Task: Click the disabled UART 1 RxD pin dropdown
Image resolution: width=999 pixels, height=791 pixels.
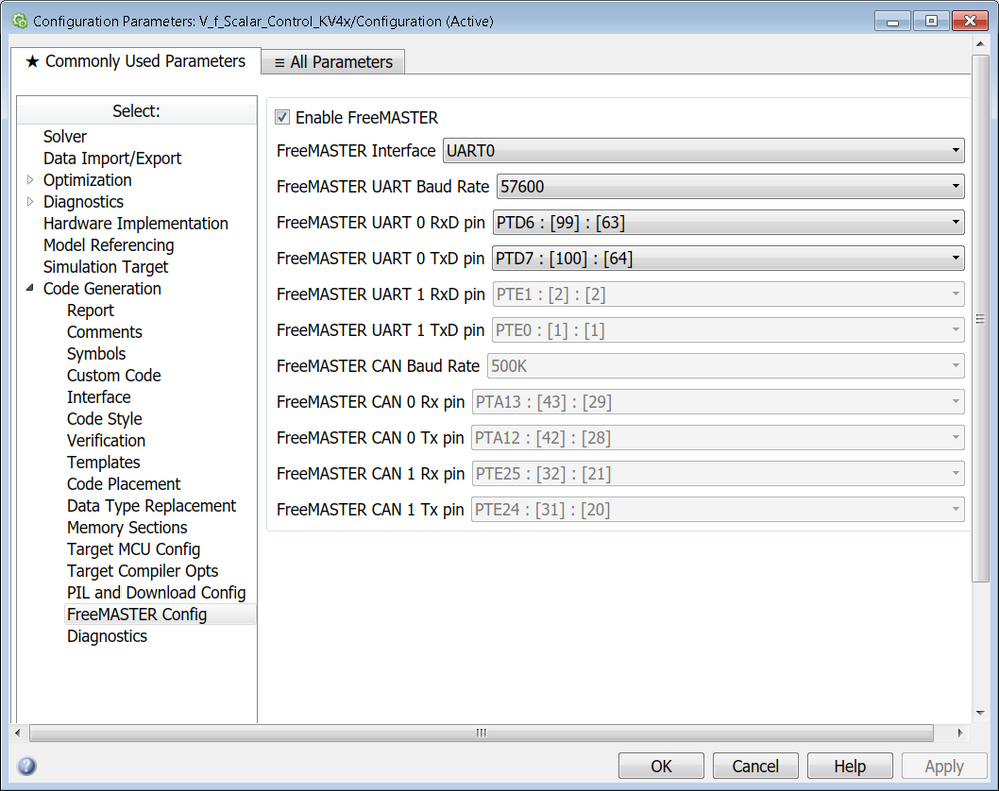Action: click(728, 294)
